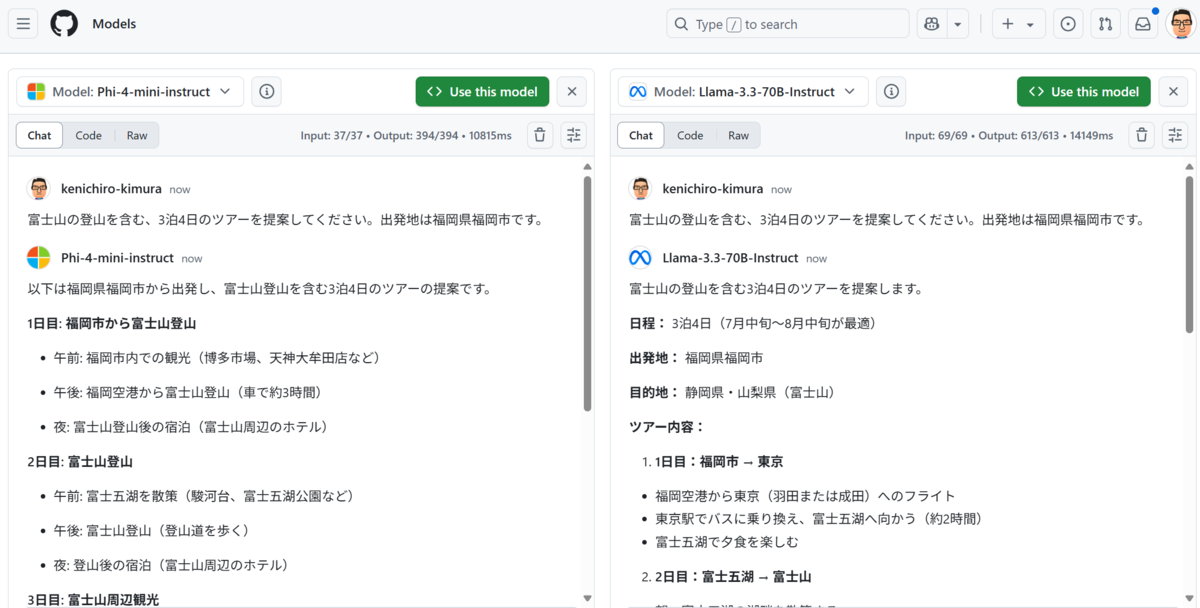Image resolution: width=1200 pixels, height=608 pixels.
Task: Click list item 2日目：富士五湖 → 富士山
Action: 733,577
